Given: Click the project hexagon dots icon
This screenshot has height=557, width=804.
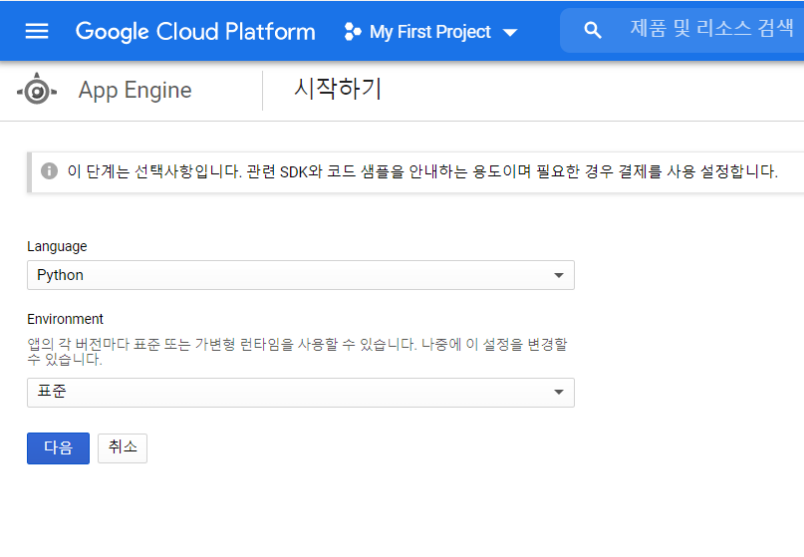Looking at the screenshot, I should click(x=353, y=32).
